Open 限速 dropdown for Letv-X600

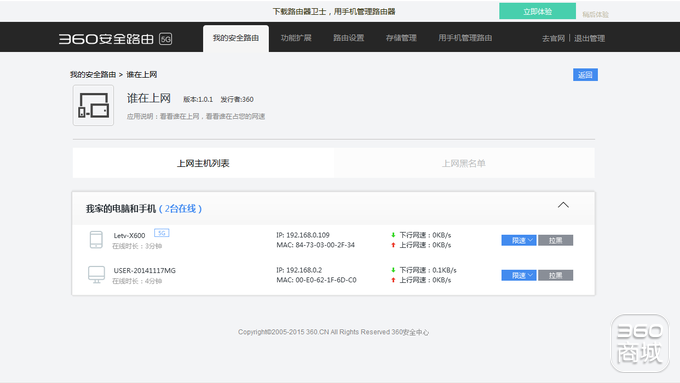(519, 240)
